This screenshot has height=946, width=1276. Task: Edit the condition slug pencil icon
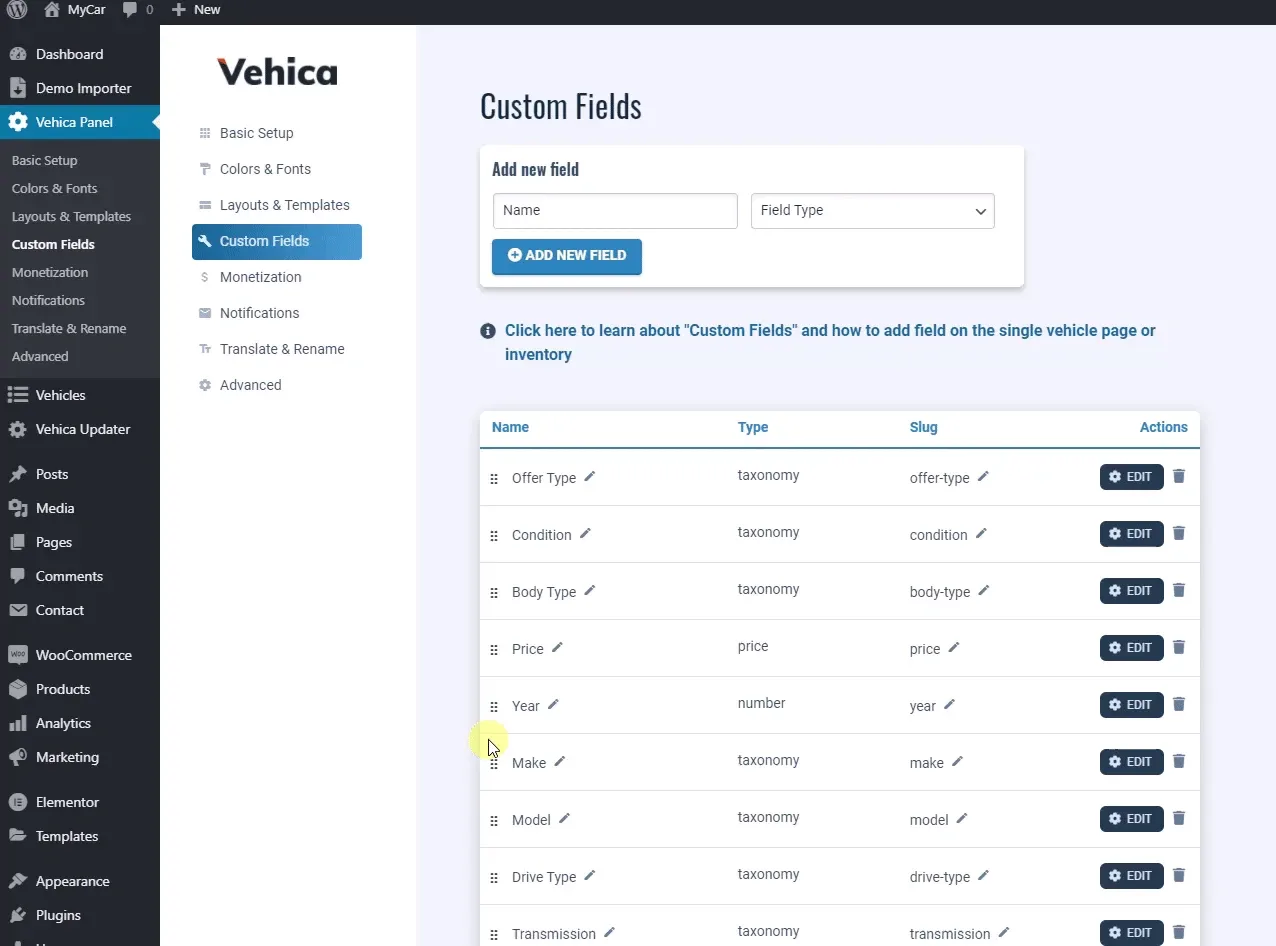[x=981, y=533]
